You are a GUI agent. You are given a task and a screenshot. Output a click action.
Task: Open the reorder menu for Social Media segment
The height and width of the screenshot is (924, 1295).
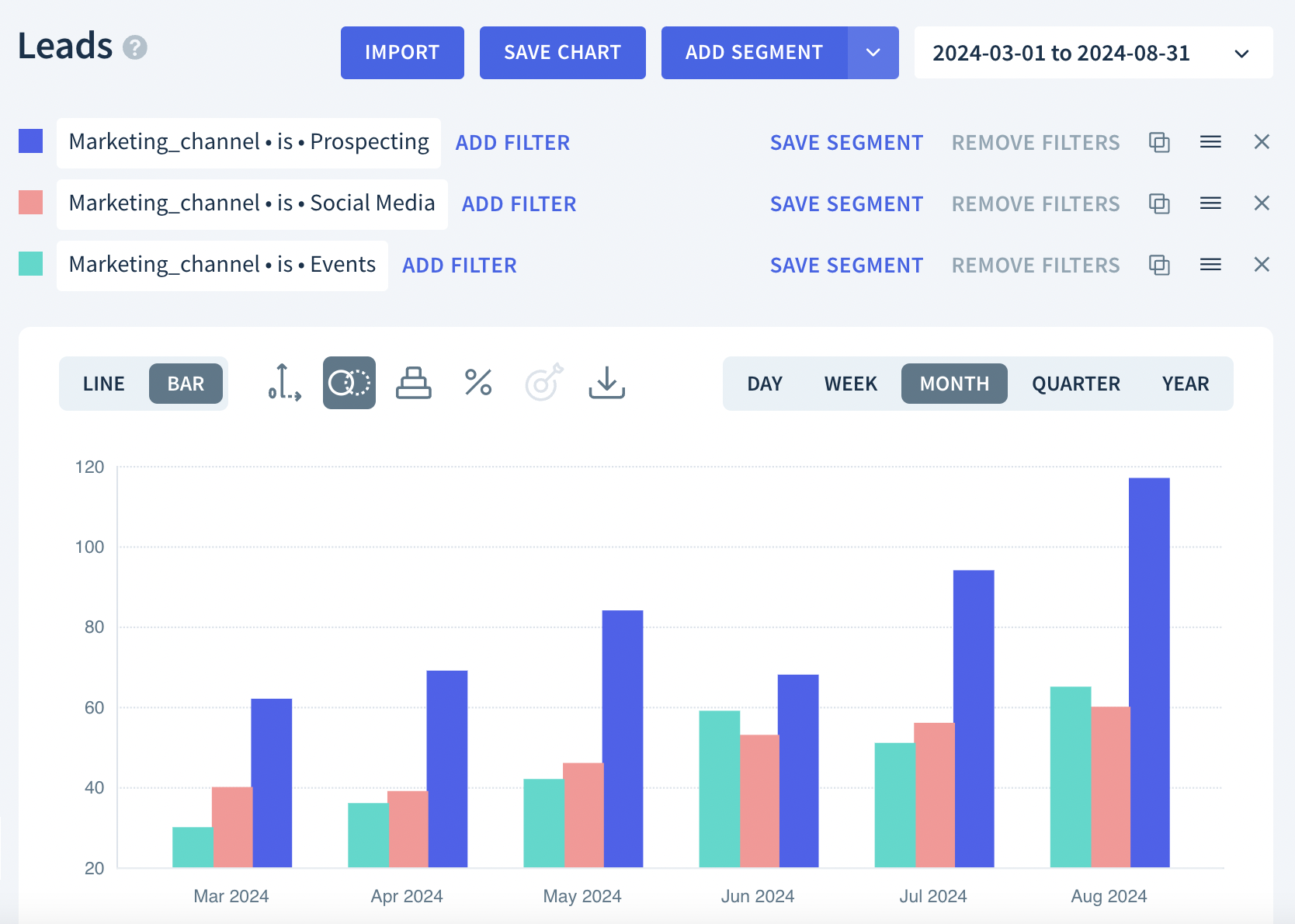pos(1210,203)
